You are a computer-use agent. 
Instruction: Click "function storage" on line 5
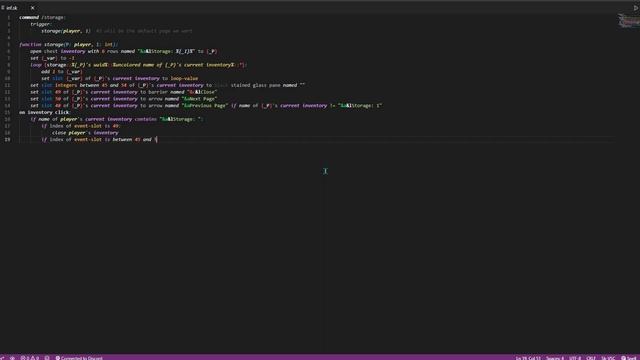[x=41, y=44]
